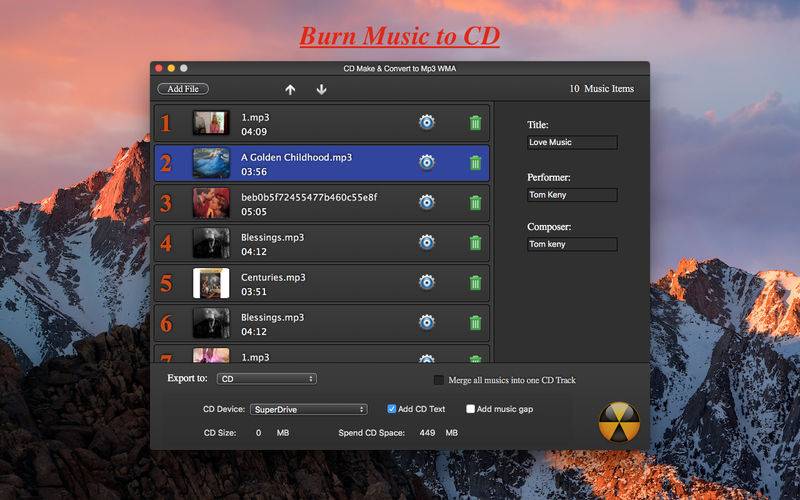This screenshot has height=500, width=800.
Task: Delete track 6 Blessings.mp3 with trash icon
Action: pos(475,323)
